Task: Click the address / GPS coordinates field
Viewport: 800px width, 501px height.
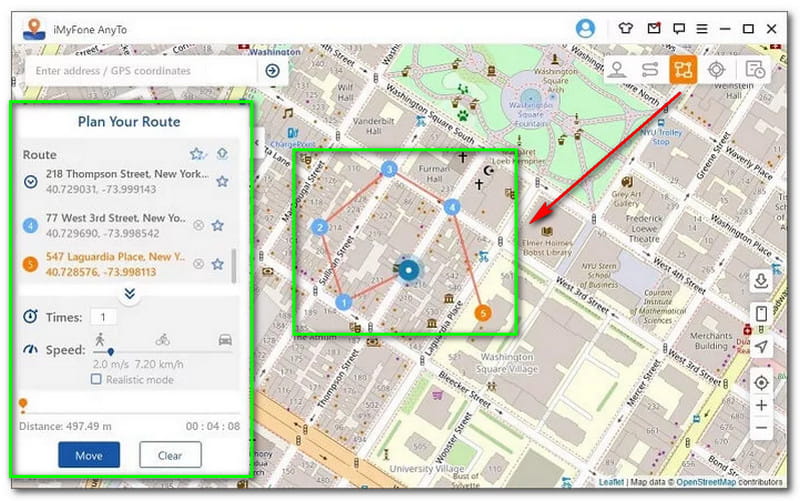Action: pyautogui.click(x=143, y=71)
